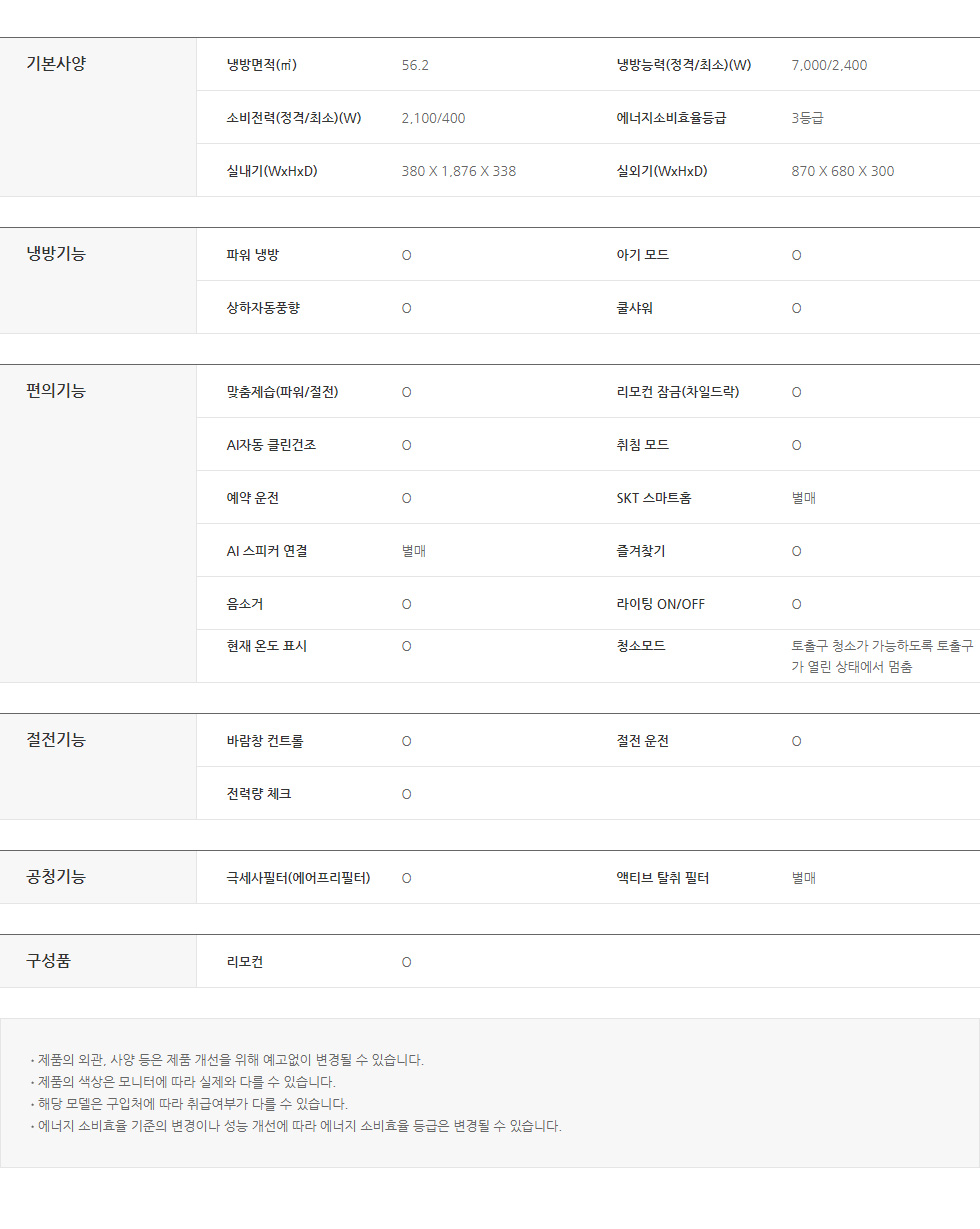The width and height of the screenshot is (980, 1229).
Task: Click the 7,000/2,400 cooling capacity value
Action: click(829, 65)
